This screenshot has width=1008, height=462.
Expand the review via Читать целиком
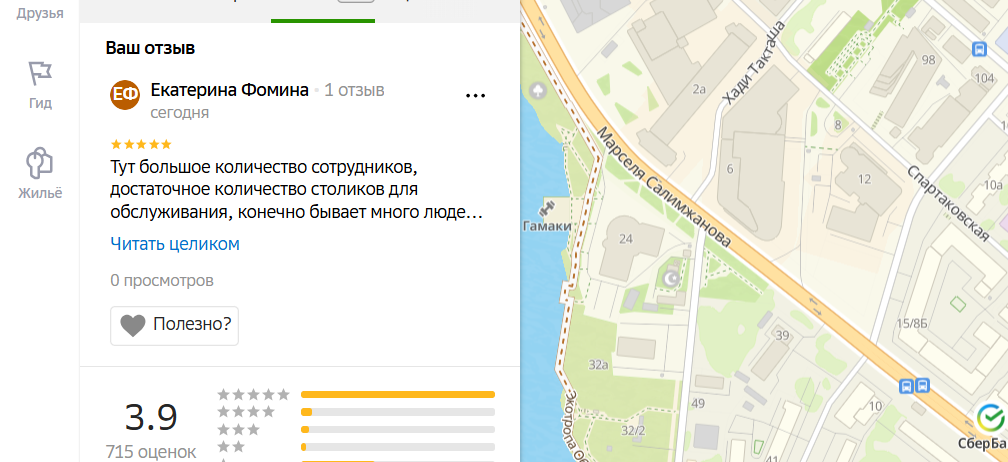pyautogui.click(x=175, y=244)
